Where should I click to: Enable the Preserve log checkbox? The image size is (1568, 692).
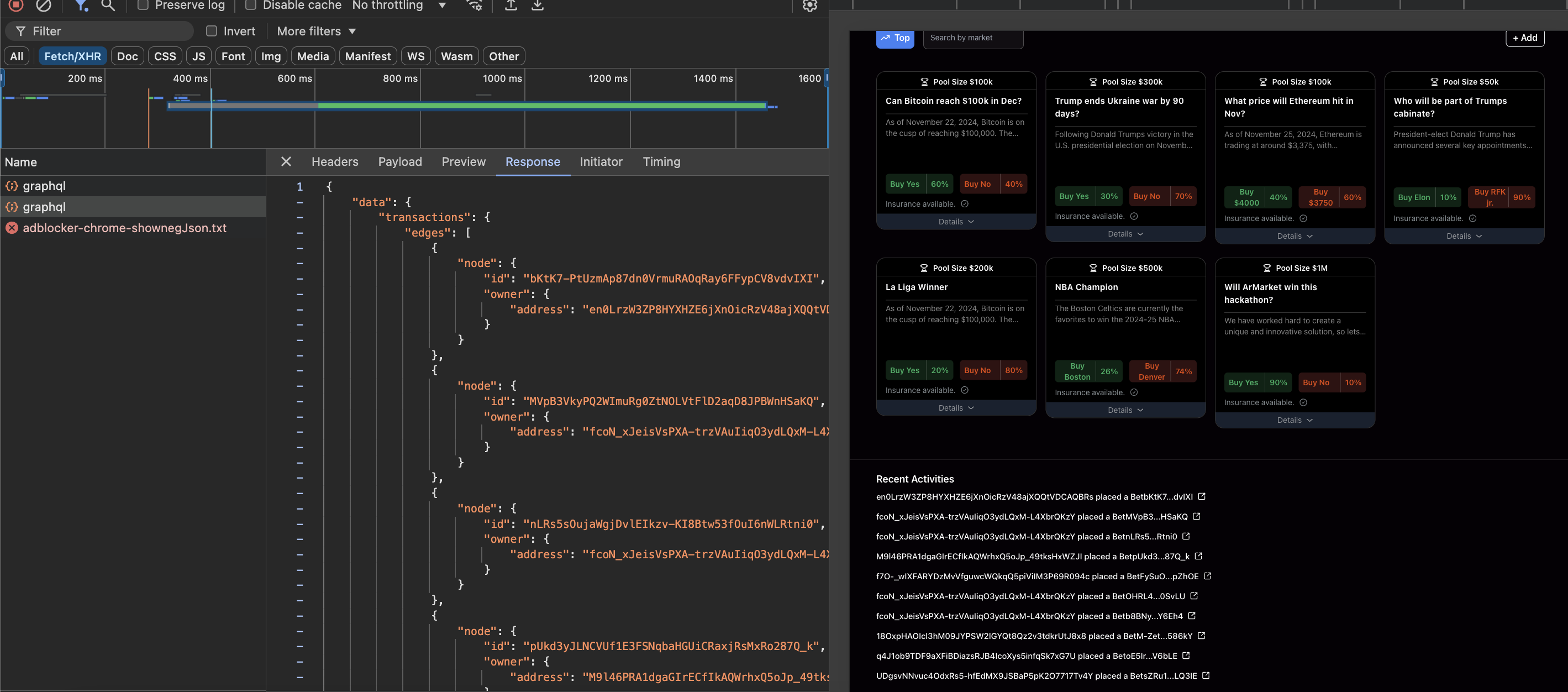tap(143, 6)
